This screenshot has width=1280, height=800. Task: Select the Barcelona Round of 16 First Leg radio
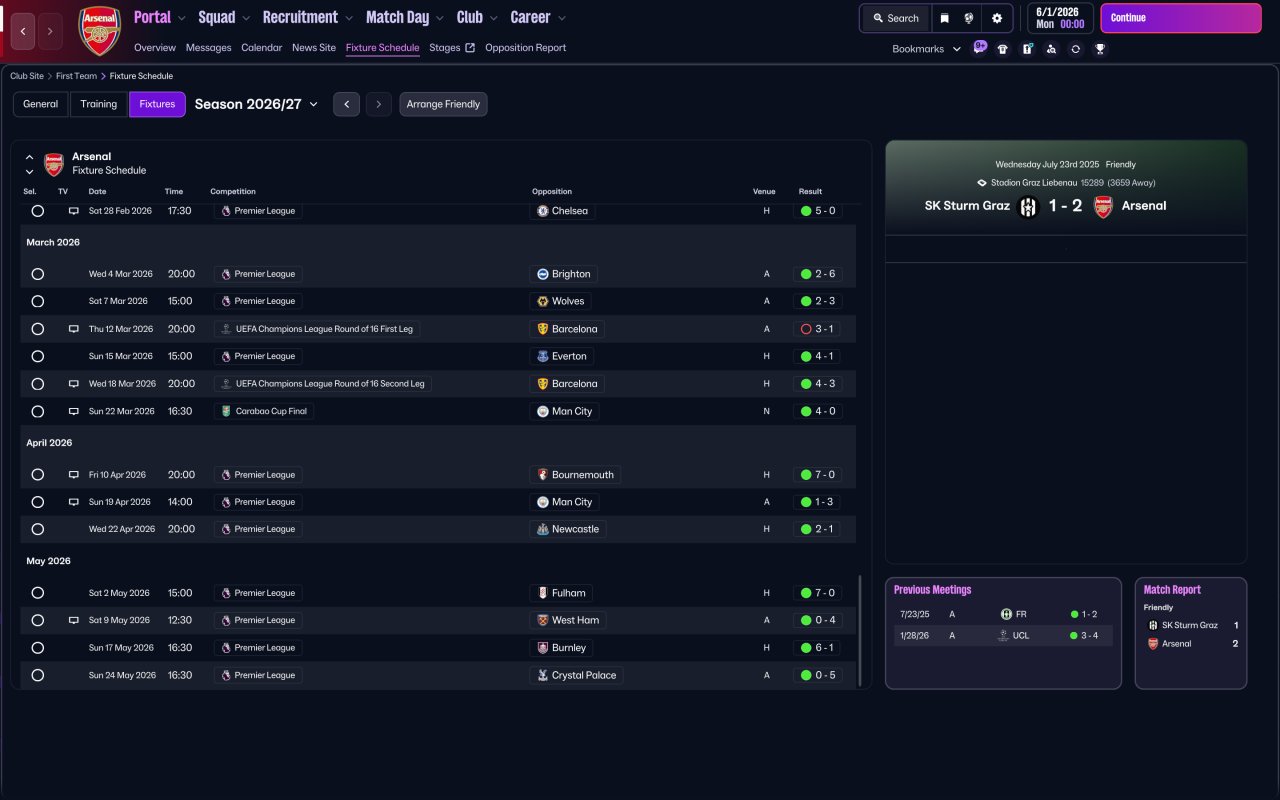pos(38,329)
